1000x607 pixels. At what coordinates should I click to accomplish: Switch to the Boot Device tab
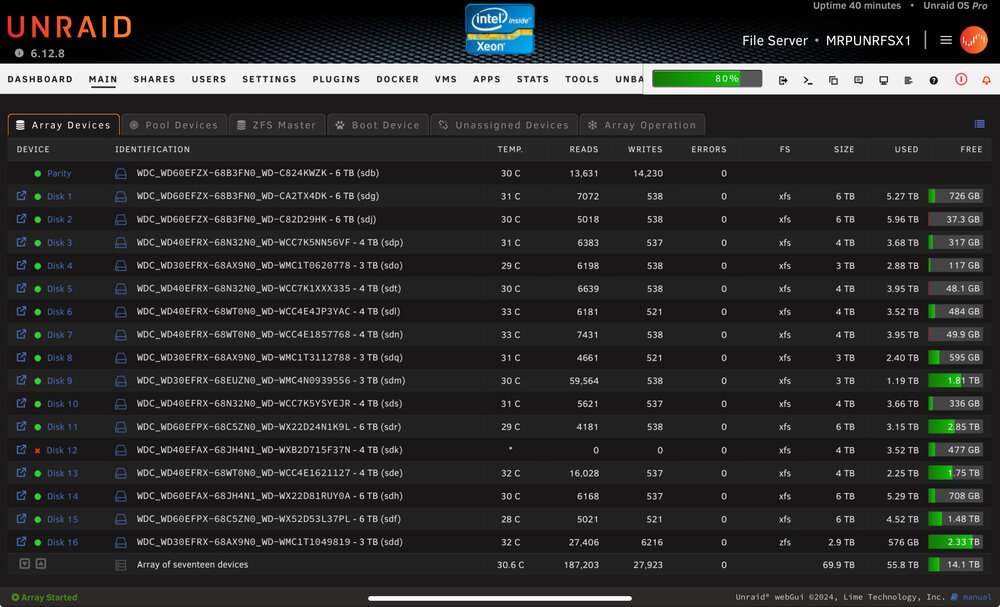click(x=378, y=125)
